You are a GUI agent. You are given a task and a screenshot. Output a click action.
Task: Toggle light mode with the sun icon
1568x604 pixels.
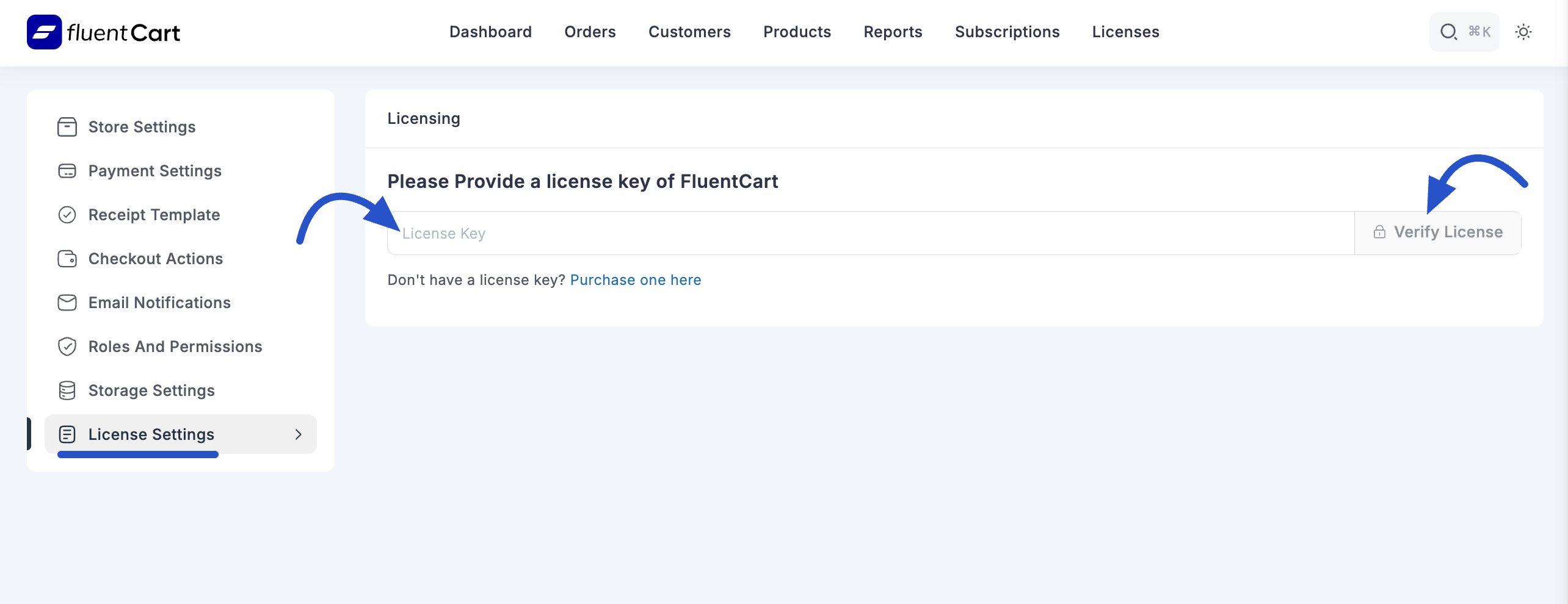coord(1523,32)
